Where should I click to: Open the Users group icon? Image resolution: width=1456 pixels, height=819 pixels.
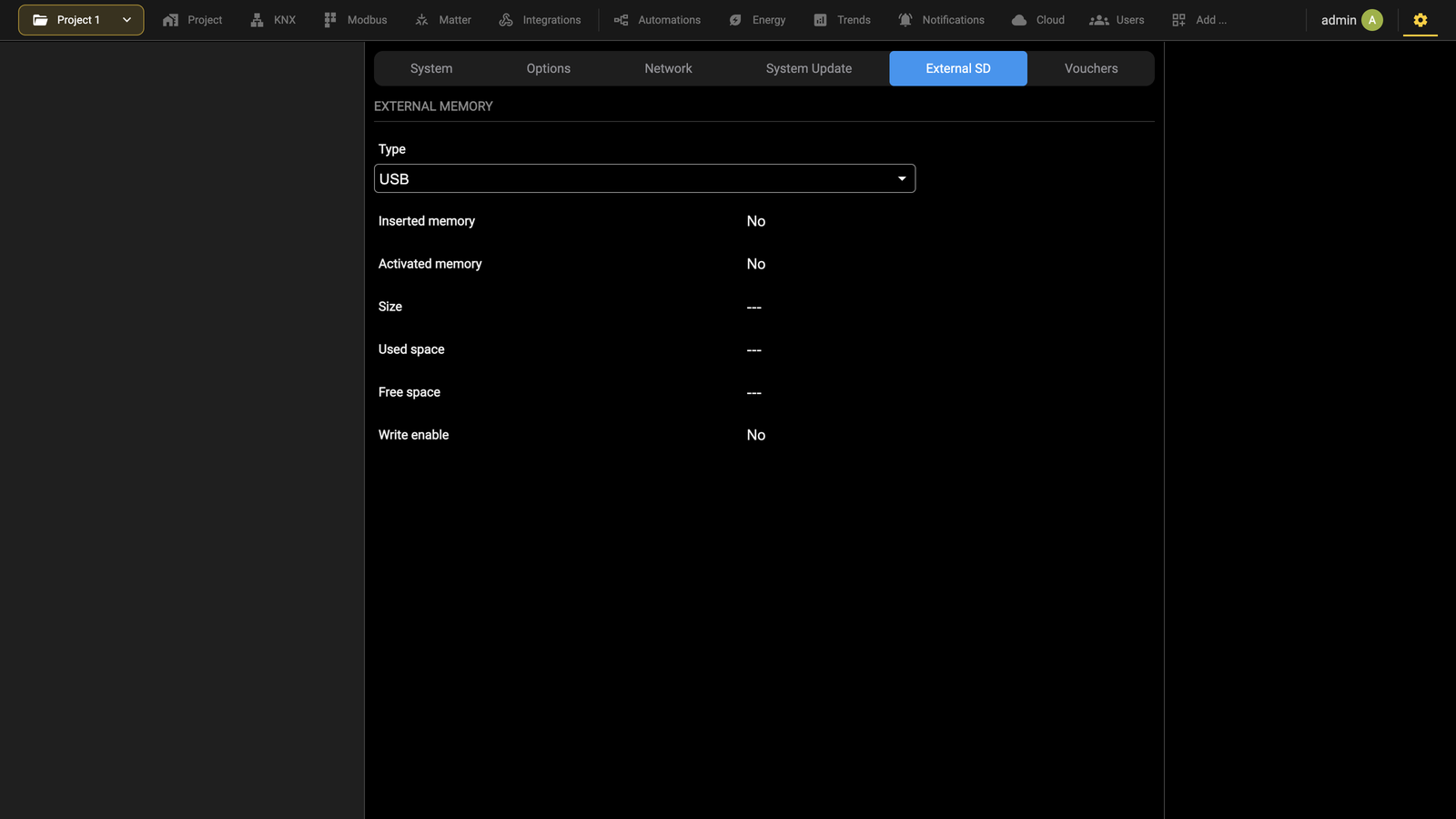pos(1099,20)
